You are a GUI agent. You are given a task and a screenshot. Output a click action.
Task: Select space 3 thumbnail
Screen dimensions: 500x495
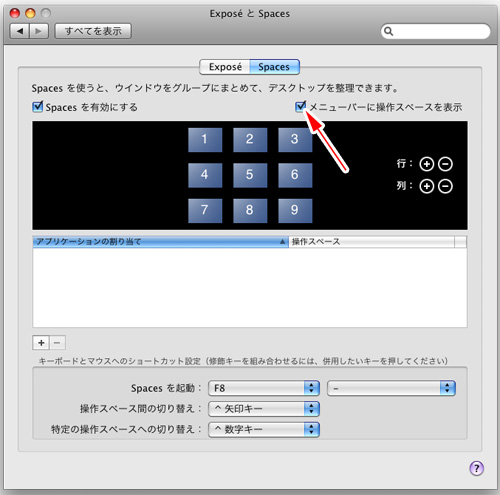295,140
